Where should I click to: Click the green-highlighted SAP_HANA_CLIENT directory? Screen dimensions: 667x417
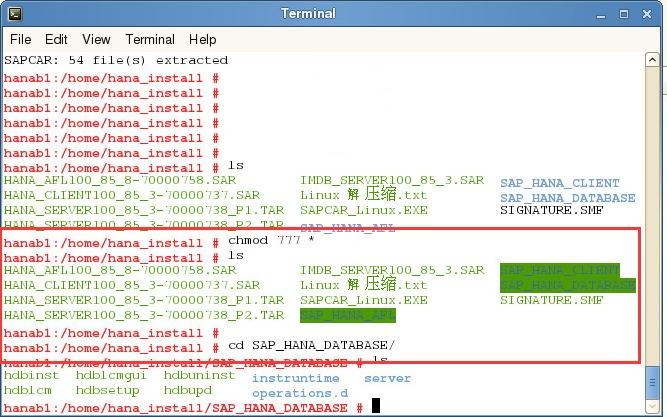[560, 270]
